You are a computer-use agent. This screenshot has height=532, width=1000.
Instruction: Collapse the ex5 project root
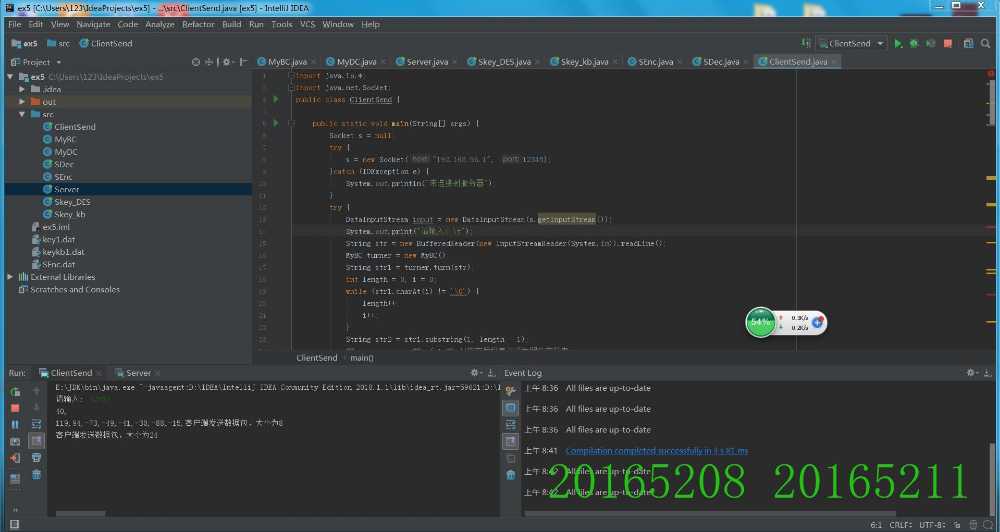[x=10, y=77]
